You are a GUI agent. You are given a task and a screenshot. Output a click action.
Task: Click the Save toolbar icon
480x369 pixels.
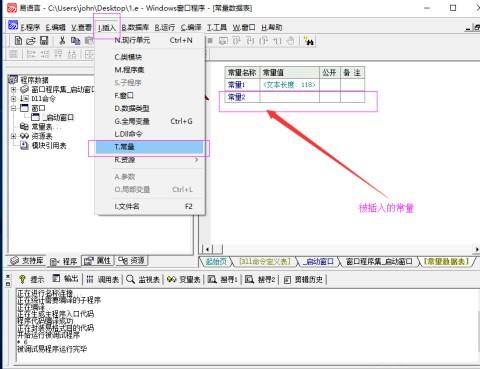click(44, 41)
